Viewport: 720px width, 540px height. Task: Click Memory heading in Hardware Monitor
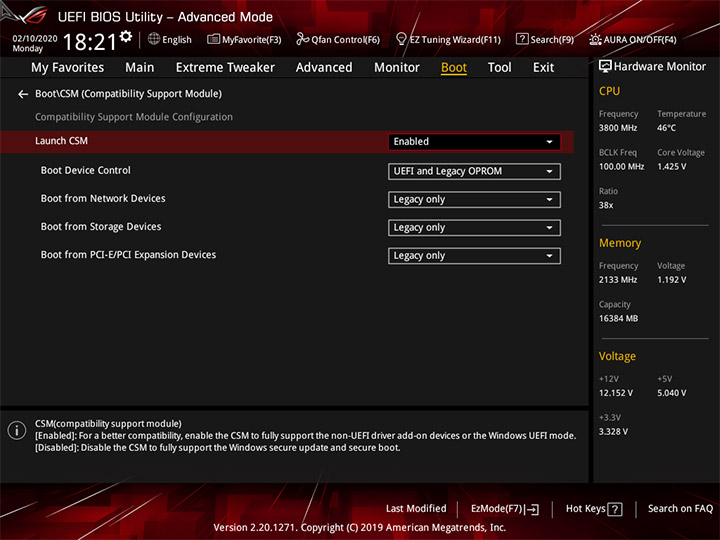(x=620, y=243)
